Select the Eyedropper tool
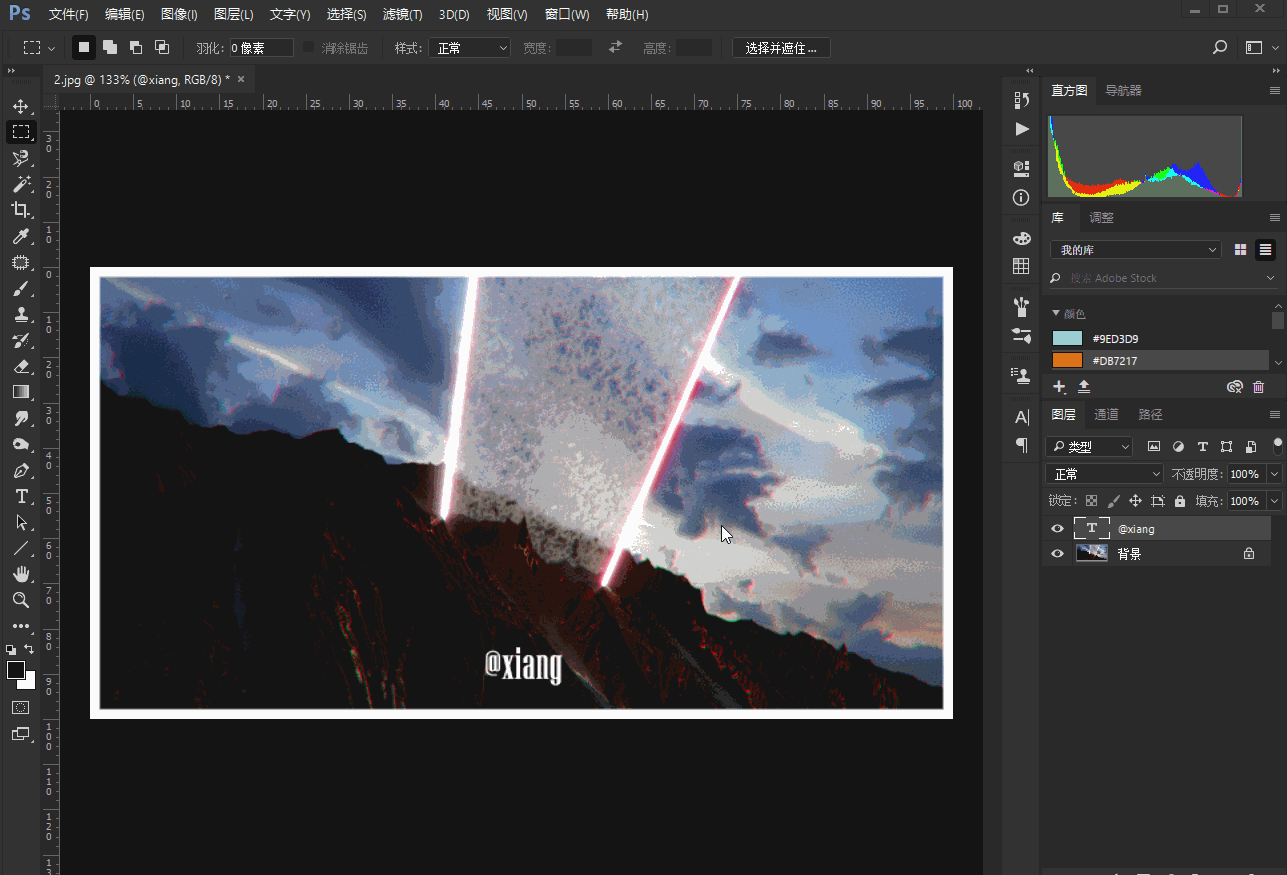Viewport: 1287px width, 875px height. tap(20, 236)
